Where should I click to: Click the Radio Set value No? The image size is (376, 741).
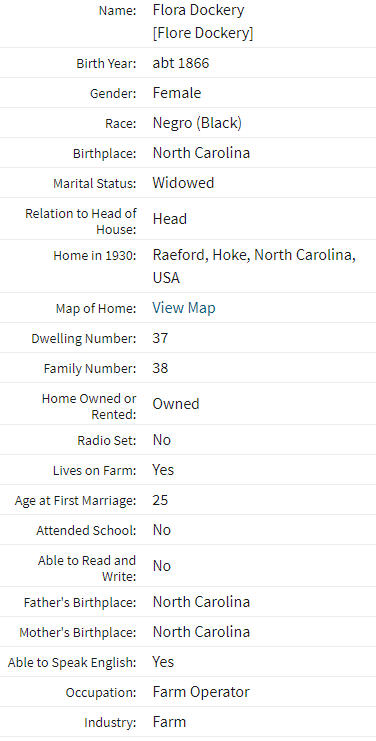[162, 440]
